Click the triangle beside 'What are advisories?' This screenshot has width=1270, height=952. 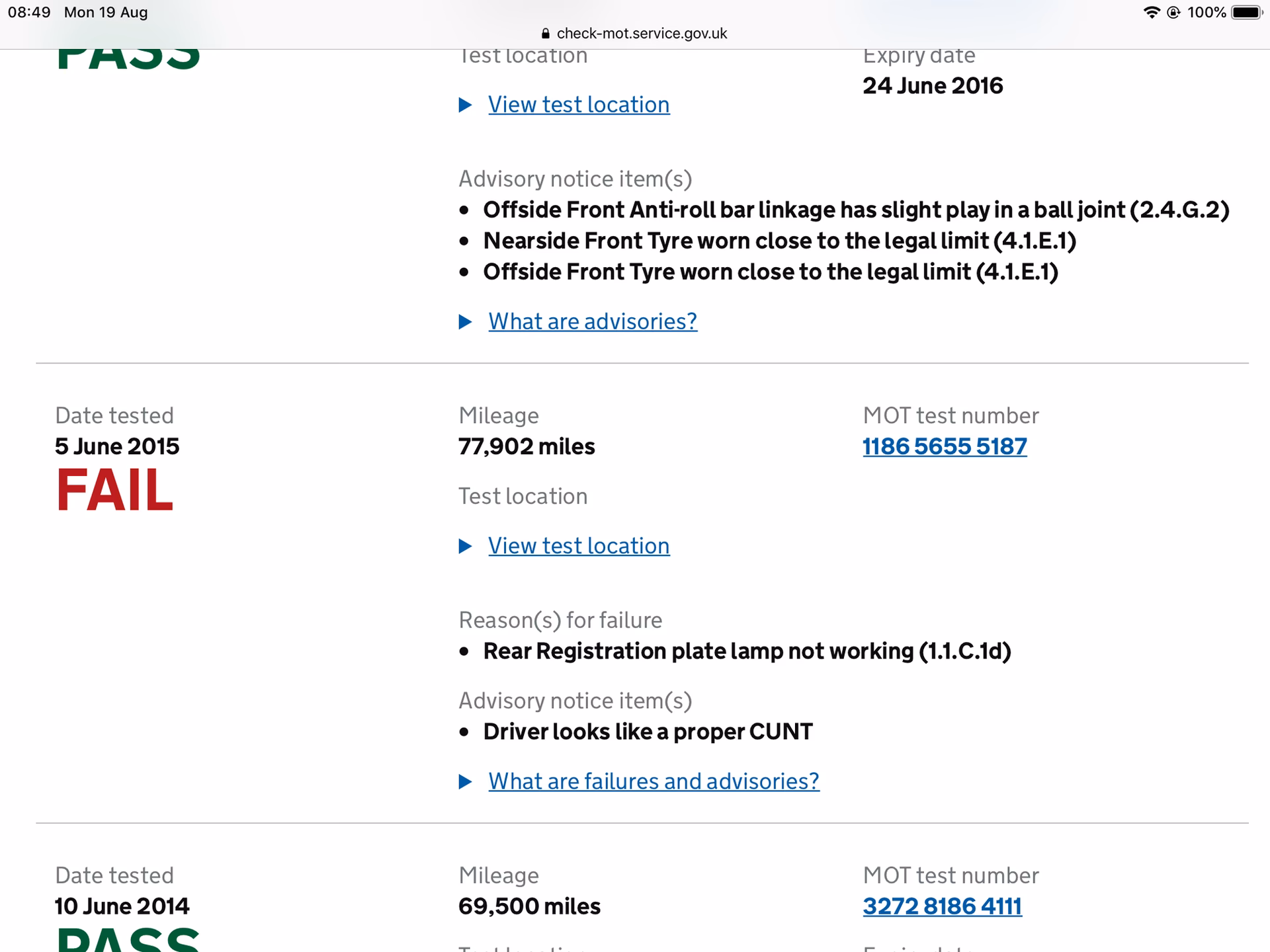(x=466, y=322)
